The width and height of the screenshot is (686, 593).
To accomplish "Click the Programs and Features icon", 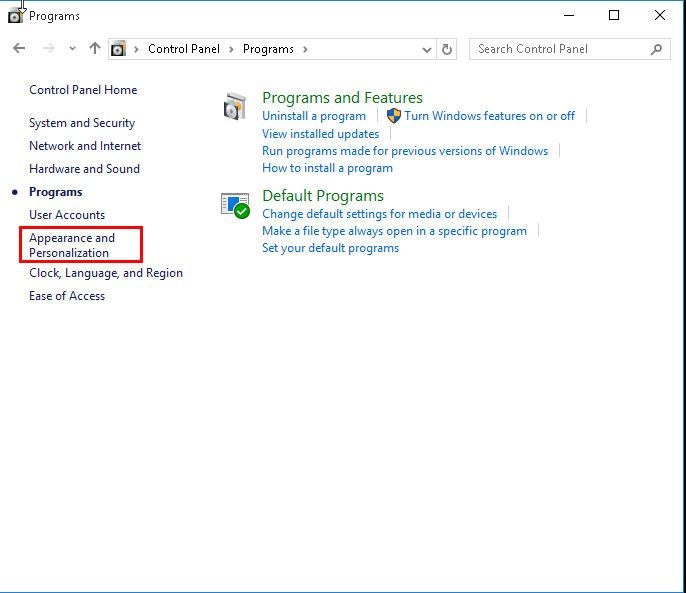I will [x=235, y=106].
